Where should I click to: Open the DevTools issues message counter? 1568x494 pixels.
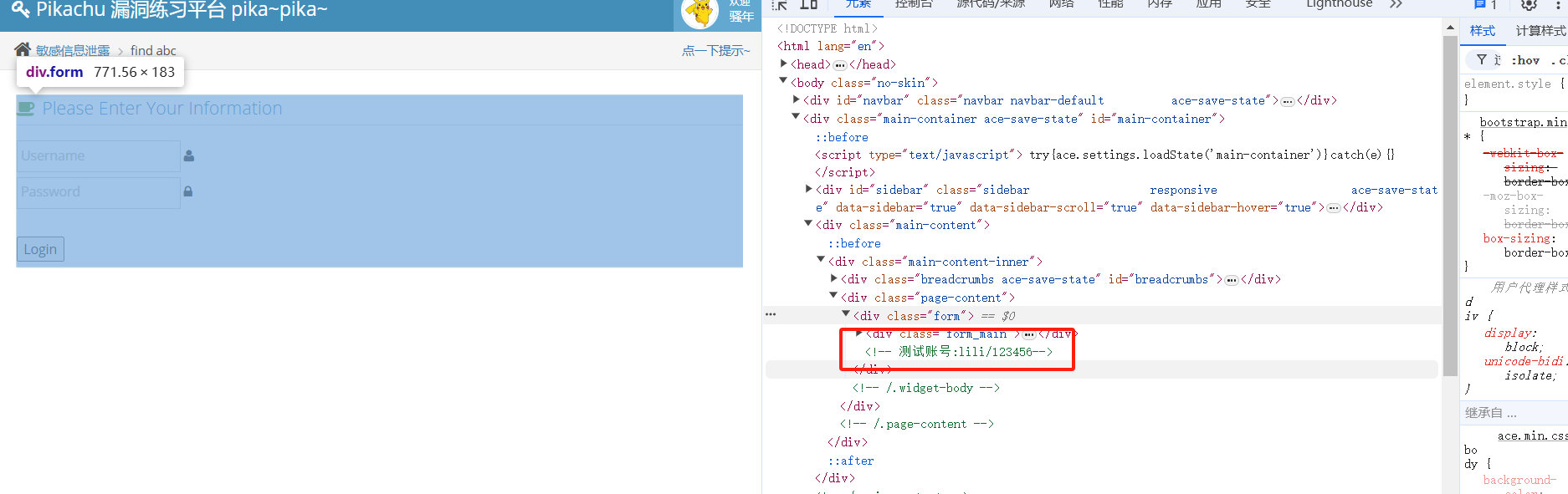1484,5
